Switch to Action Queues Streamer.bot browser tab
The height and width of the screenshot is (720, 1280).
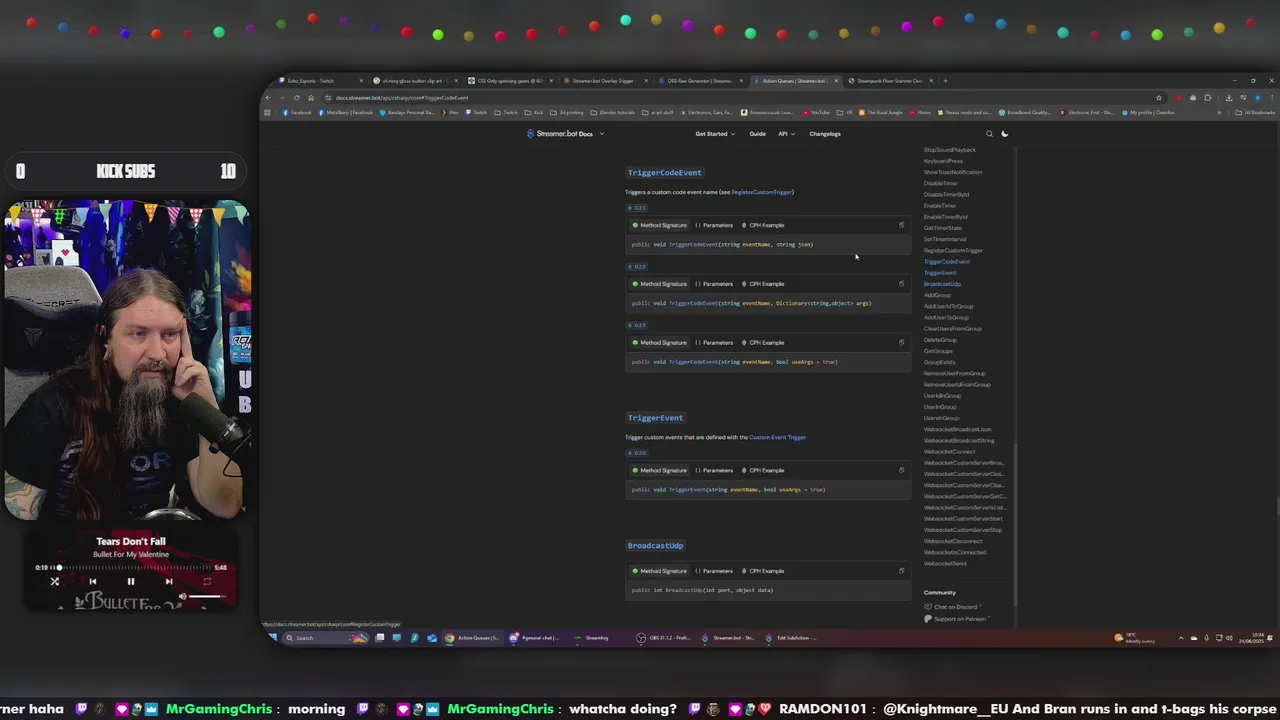(x=795, y=81)
